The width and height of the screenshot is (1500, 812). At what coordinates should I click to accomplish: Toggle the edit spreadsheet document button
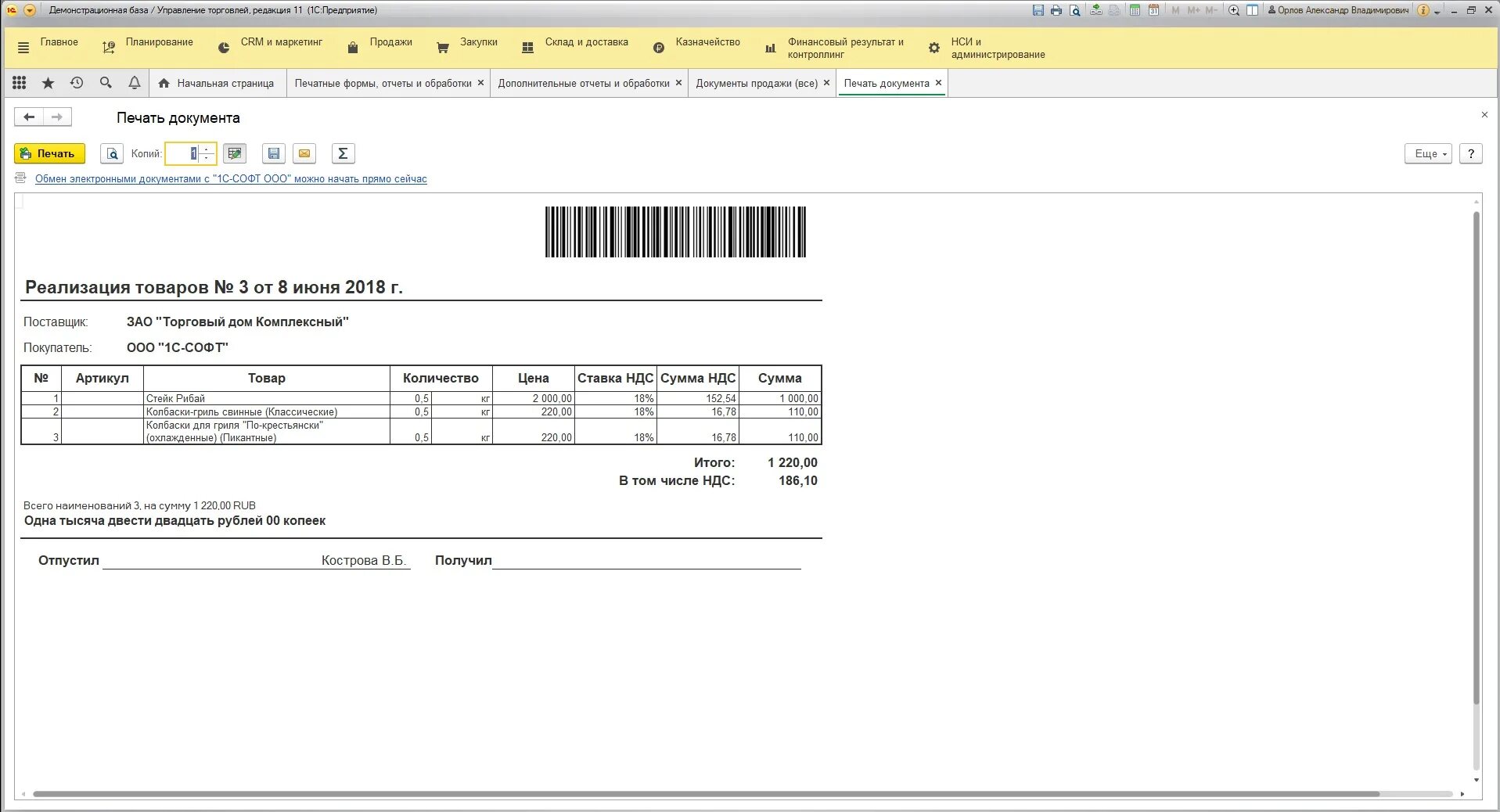tap(235, 153)
